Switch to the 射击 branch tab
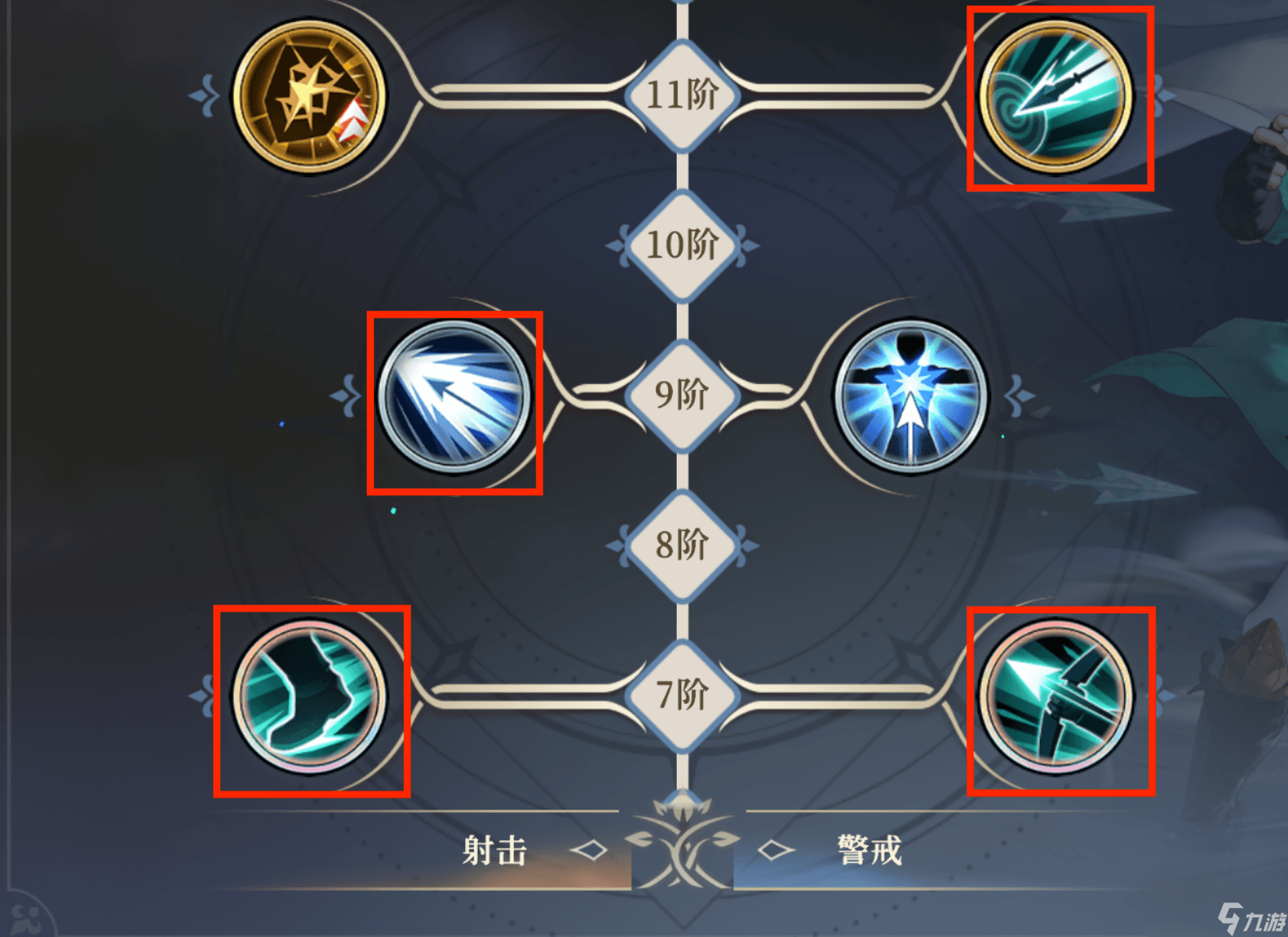Image resolution: width=1288 pixels, height=937 pixels. tap(495, 850)
